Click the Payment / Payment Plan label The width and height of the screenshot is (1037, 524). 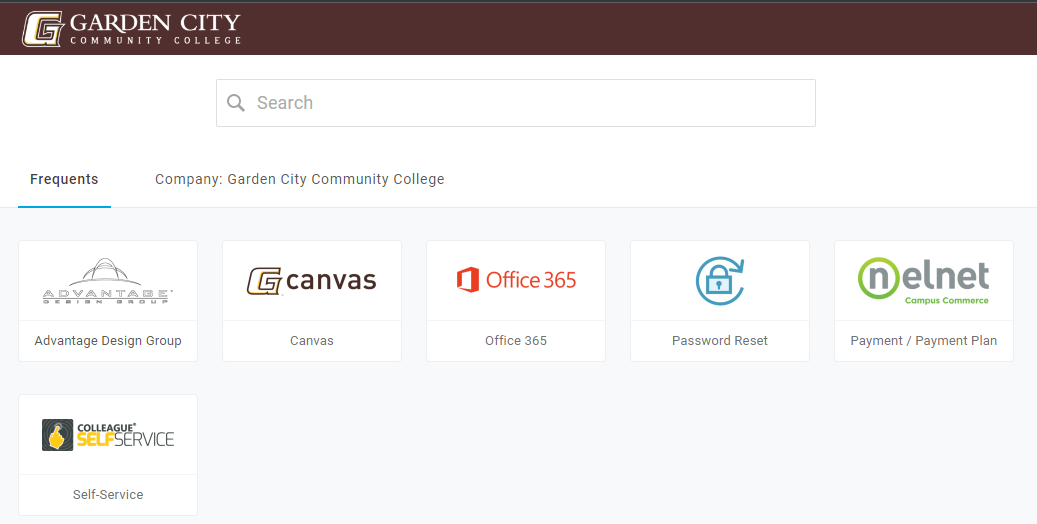coord(924,341)
